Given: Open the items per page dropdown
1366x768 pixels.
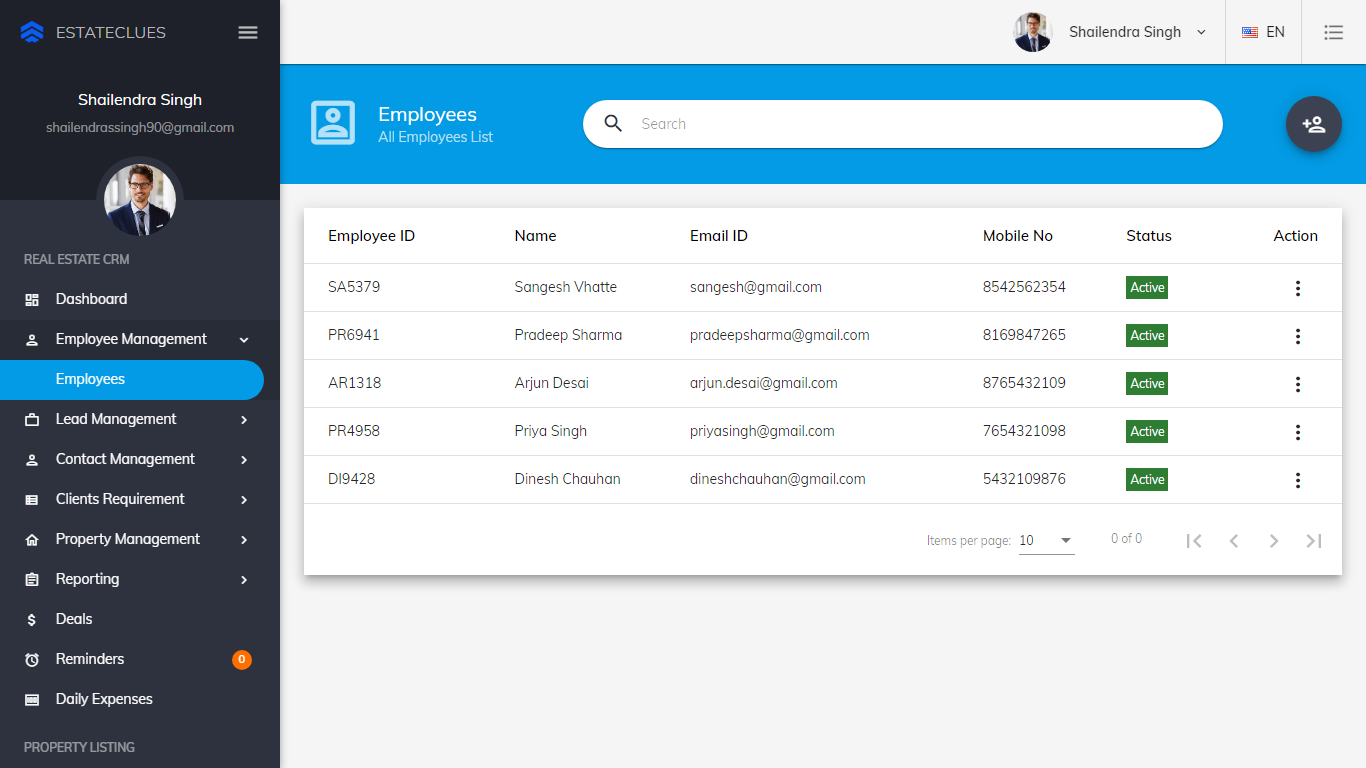Looking at the screenshot, I should click(1046, 541).
